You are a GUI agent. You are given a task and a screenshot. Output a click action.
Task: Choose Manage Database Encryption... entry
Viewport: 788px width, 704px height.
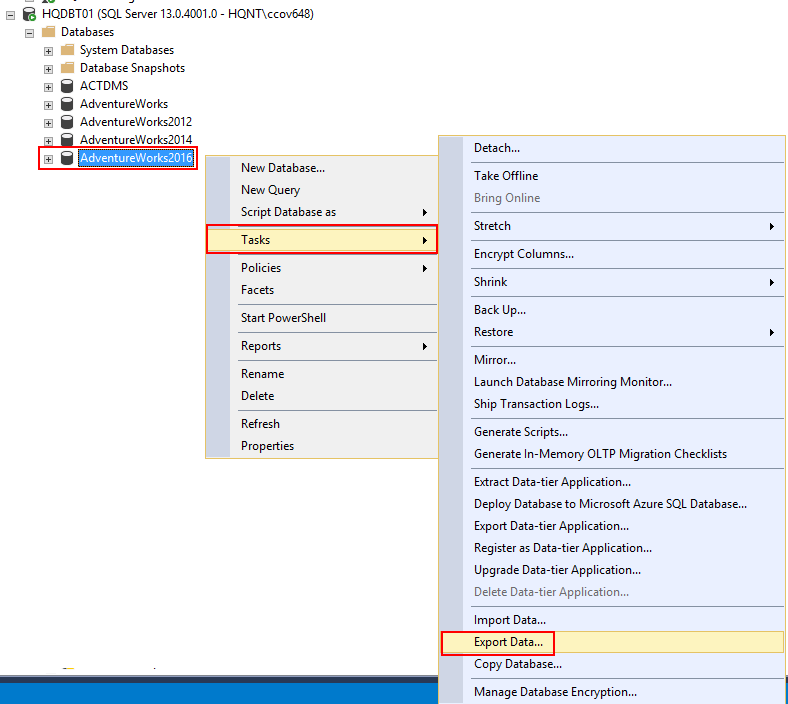click(x=612, y=692)
